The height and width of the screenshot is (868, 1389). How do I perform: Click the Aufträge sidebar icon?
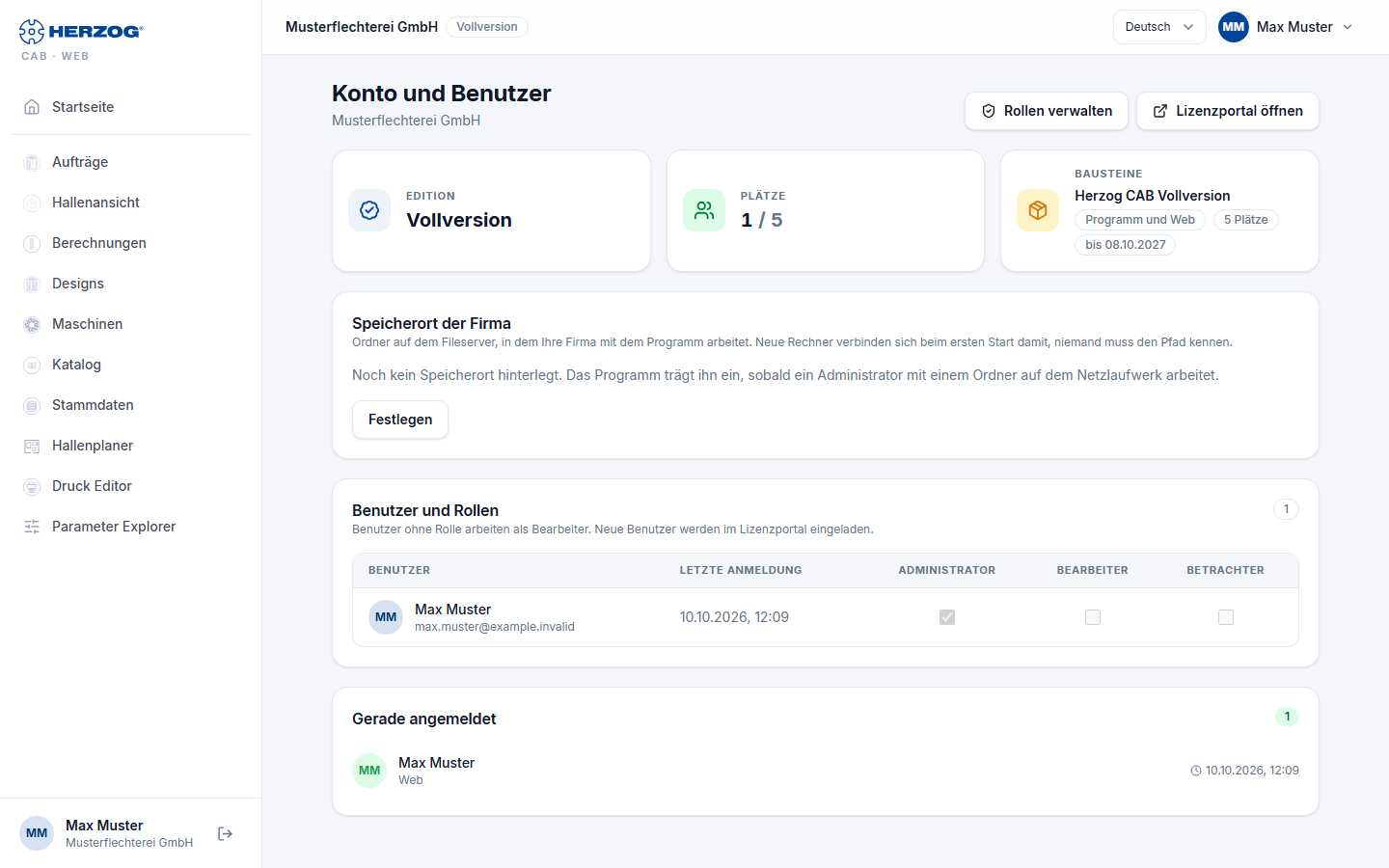click(x=32, y=162)
